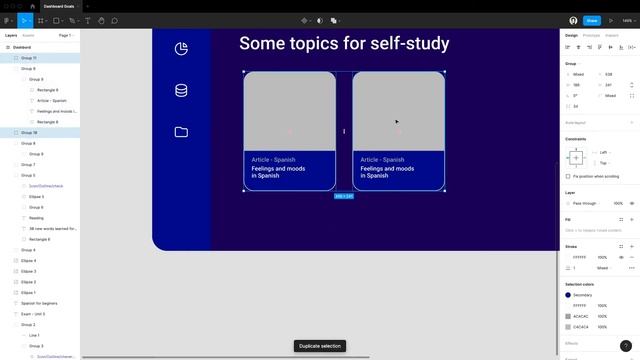Select Spanish for beginners text layer

pos(40,303)
